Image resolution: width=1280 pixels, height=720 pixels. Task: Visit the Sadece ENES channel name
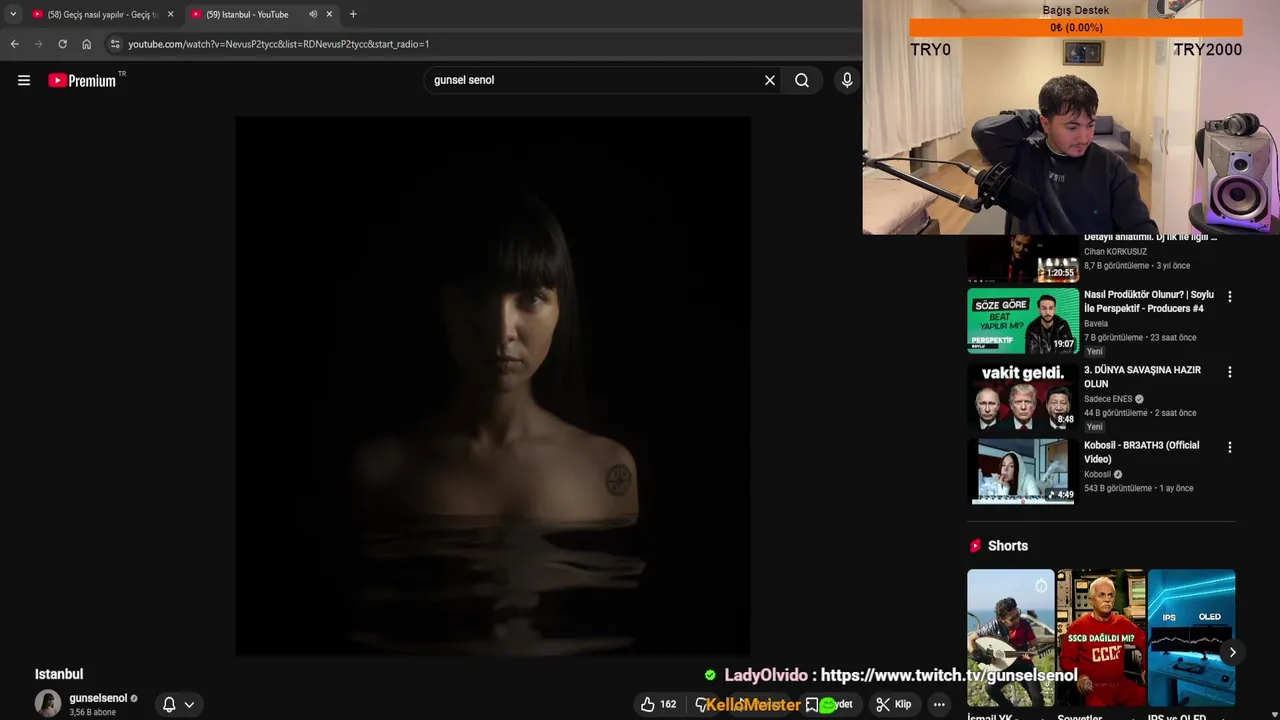tap(1108, 399)
